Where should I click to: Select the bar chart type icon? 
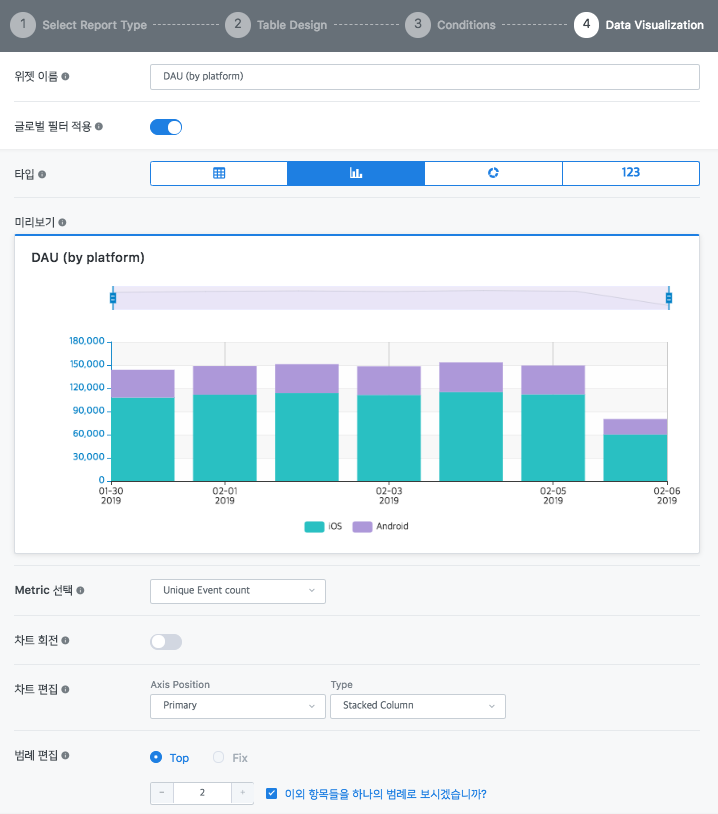[x=356, y=173]
